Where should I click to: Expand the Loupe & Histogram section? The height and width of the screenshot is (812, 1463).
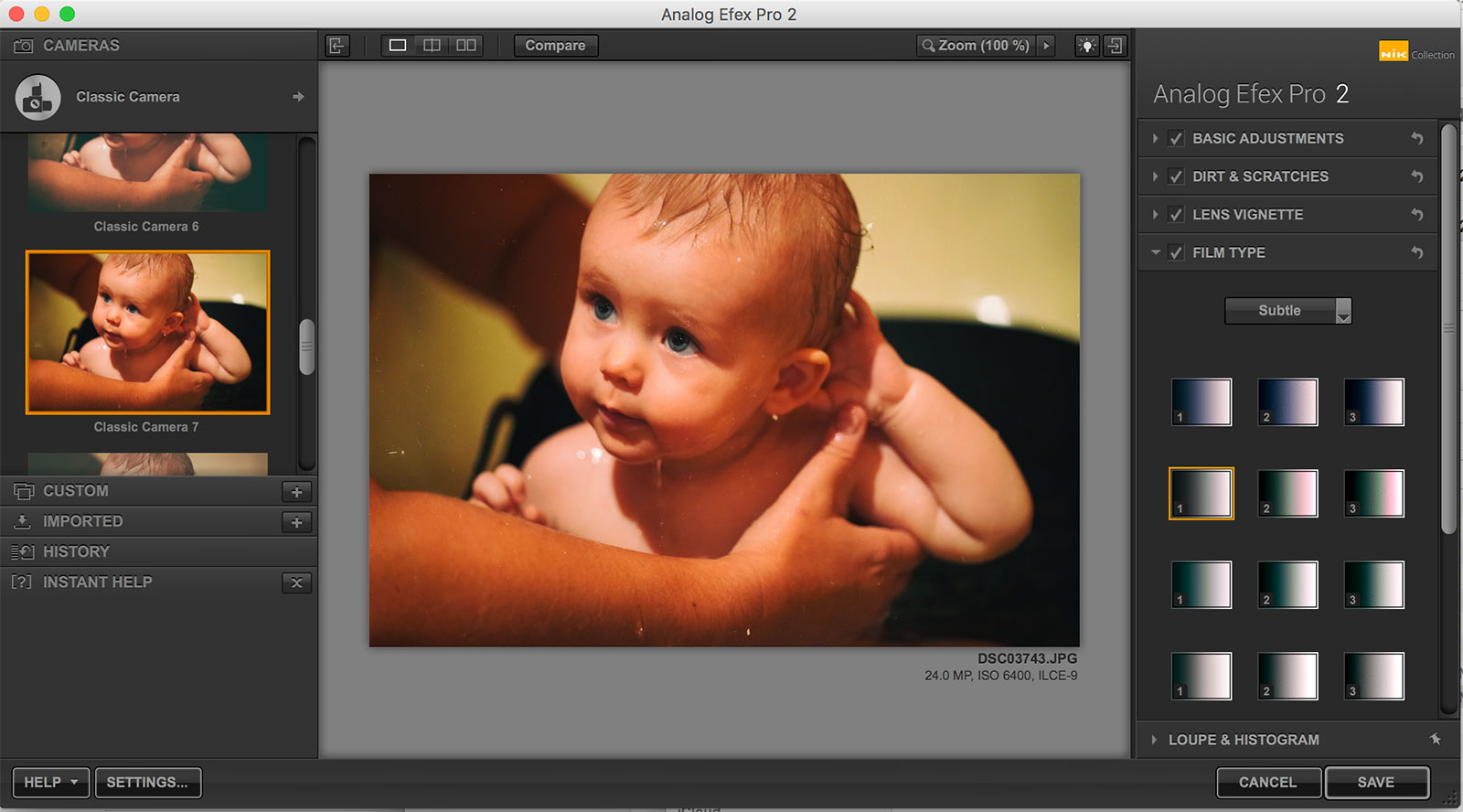pos(1243,740)
